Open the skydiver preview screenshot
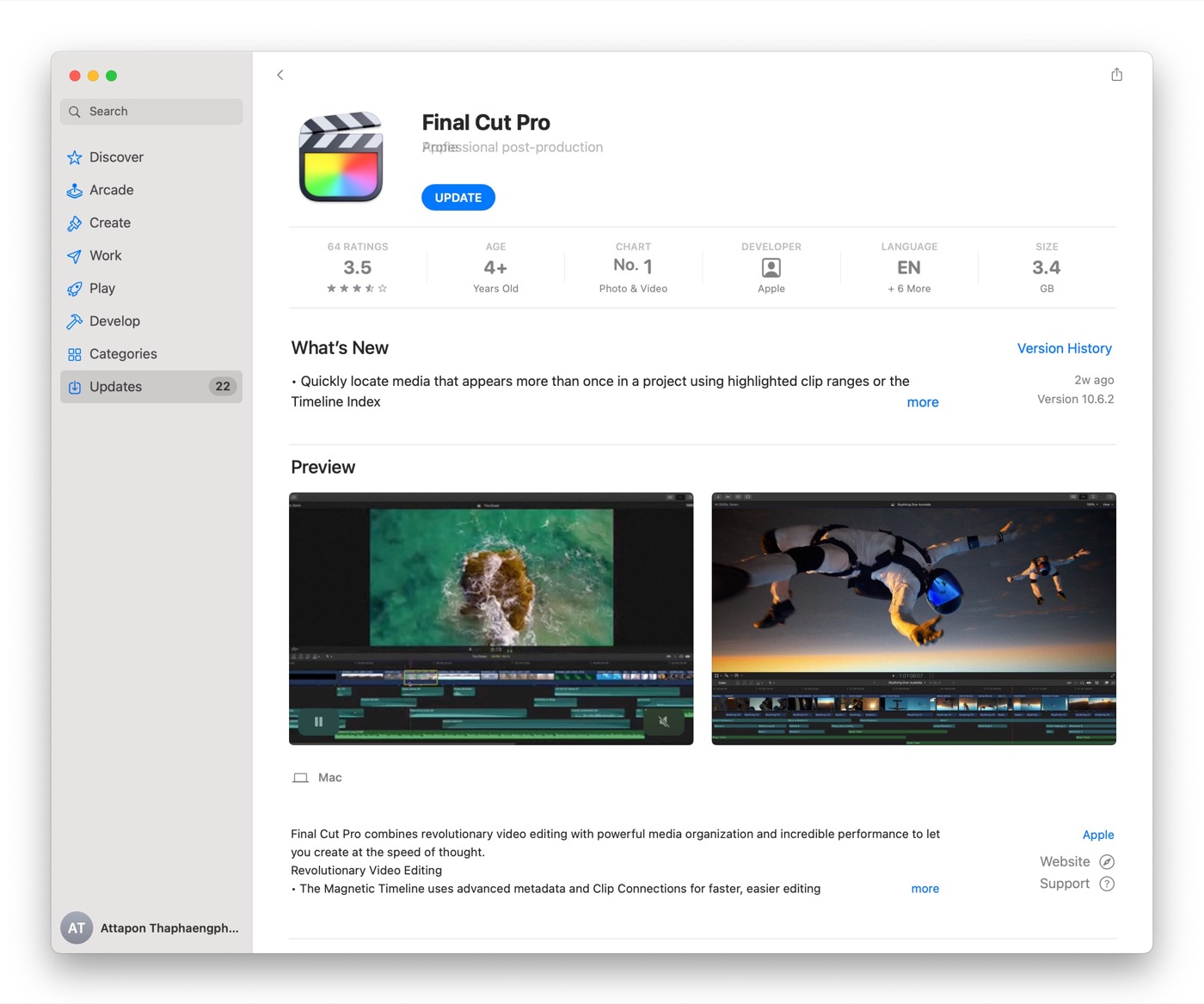 click(914, 619)
